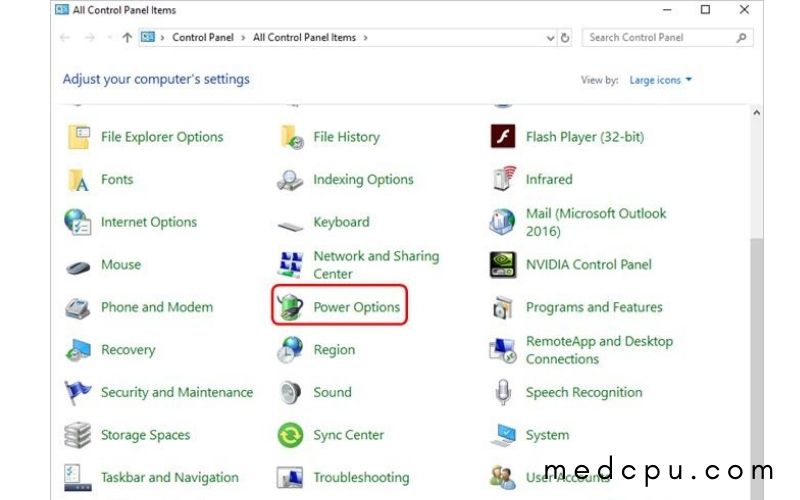Click the Recovery icon
Viewport: 800px width, 500px height.
pyautogui.click(x=78, y=350)
